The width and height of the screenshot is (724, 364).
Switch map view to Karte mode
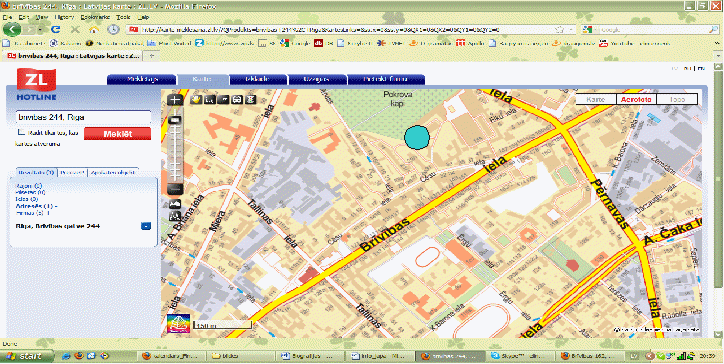[596, 99]
